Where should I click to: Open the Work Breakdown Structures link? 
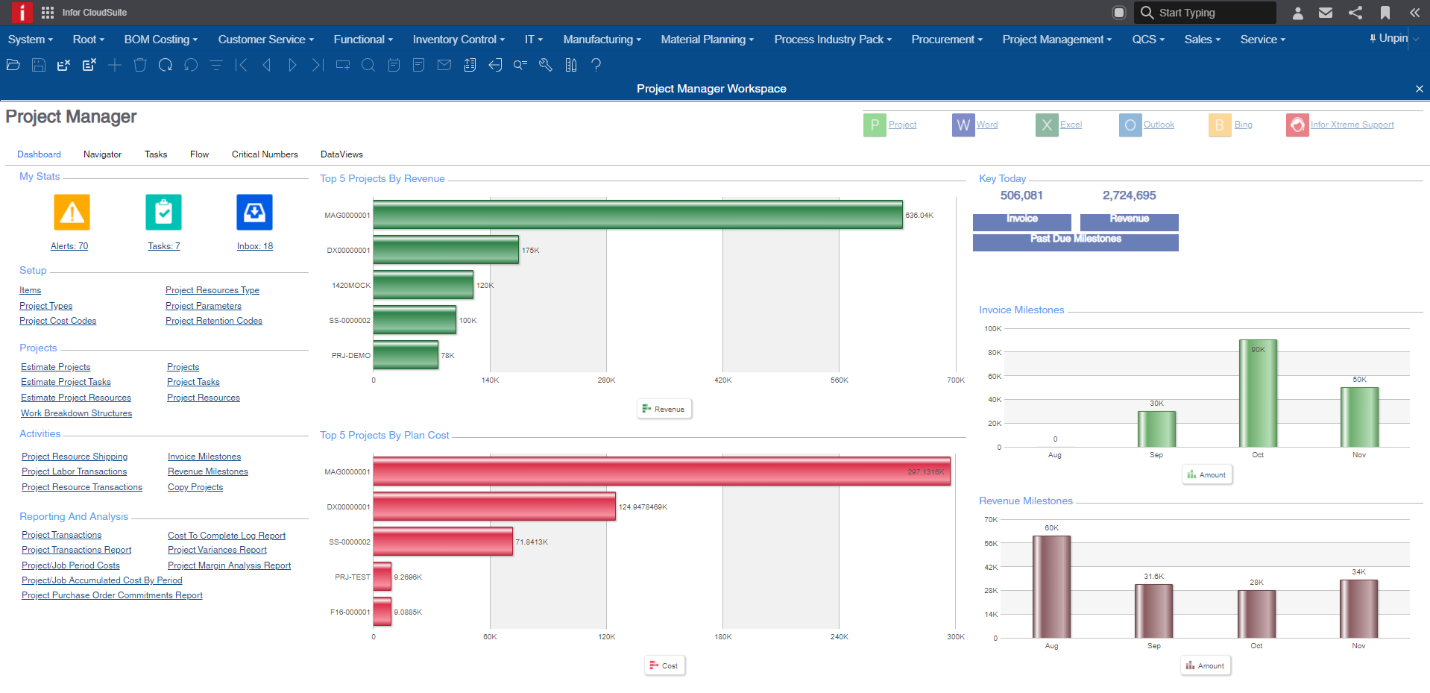coord(77,413)
